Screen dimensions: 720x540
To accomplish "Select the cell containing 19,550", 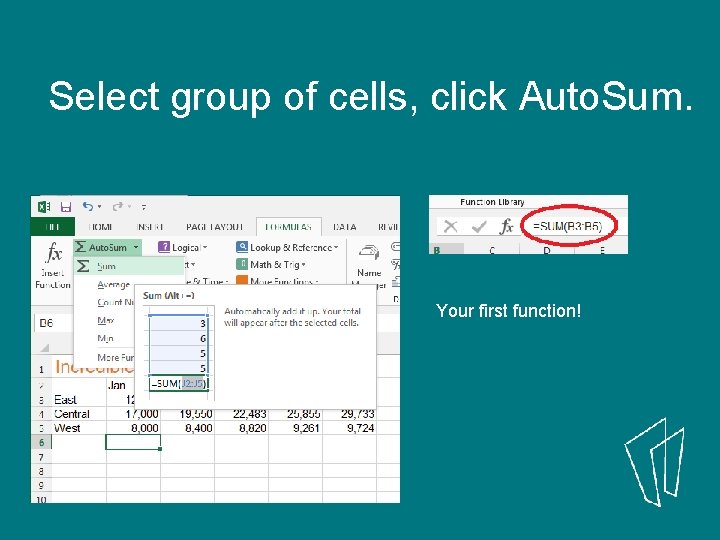I will (187, 414).
